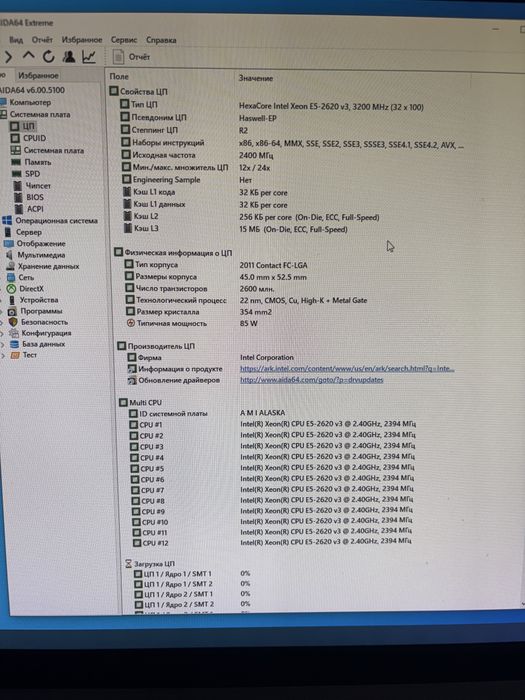Select Системная плата child item under ЦП
The width and height of the screenshot is (525, 700).
tap(47, 150)
